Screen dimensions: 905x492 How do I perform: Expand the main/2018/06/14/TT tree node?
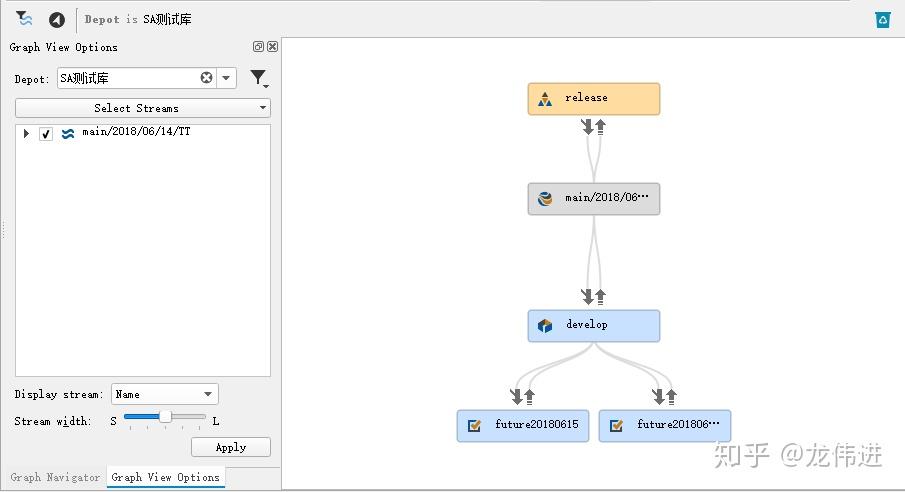tap(26, 133)
